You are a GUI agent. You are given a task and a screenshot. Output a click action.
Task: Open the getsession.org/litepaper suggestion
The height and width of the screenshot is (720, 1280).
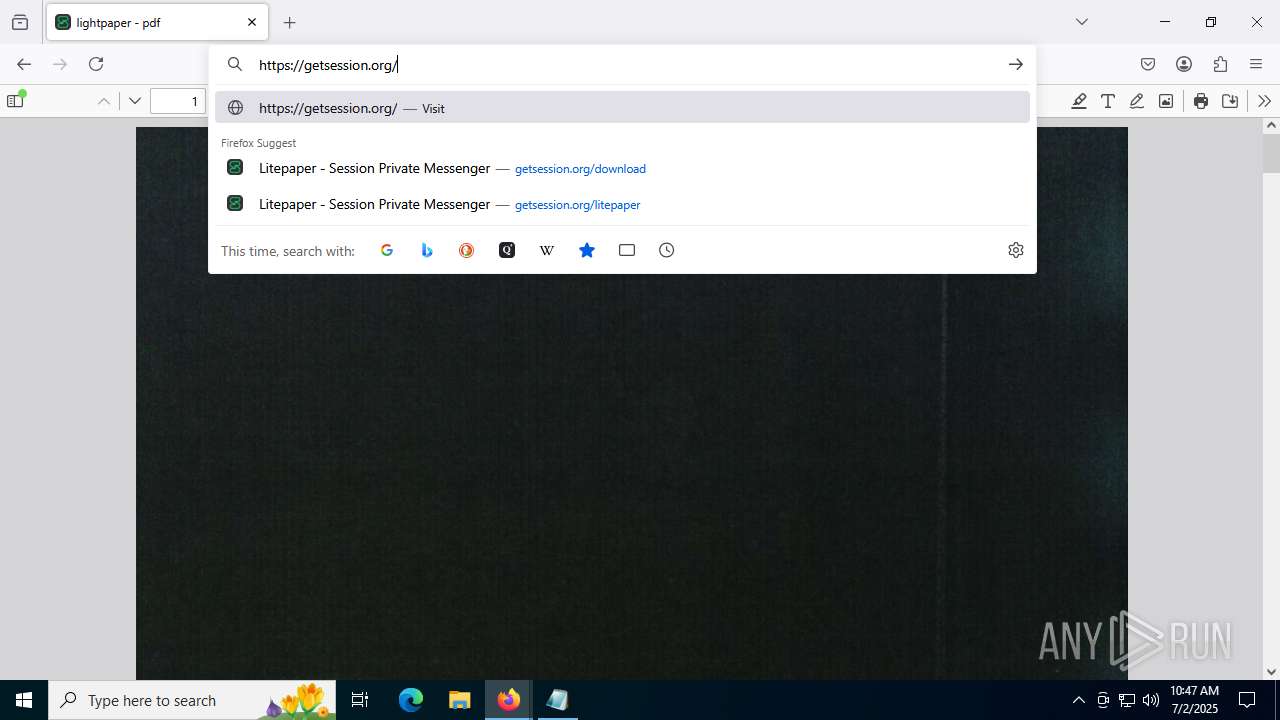[622, 204]
